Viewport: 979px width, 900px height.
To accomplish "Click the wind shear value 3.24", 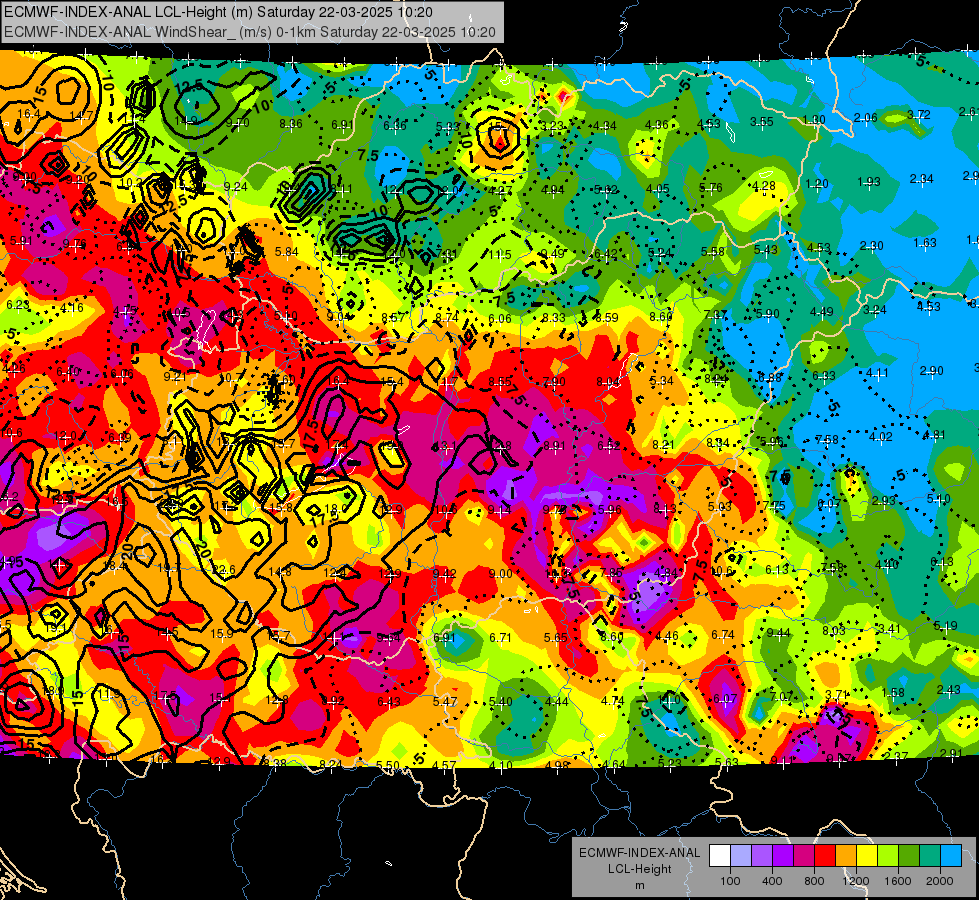I will (875, 309).
